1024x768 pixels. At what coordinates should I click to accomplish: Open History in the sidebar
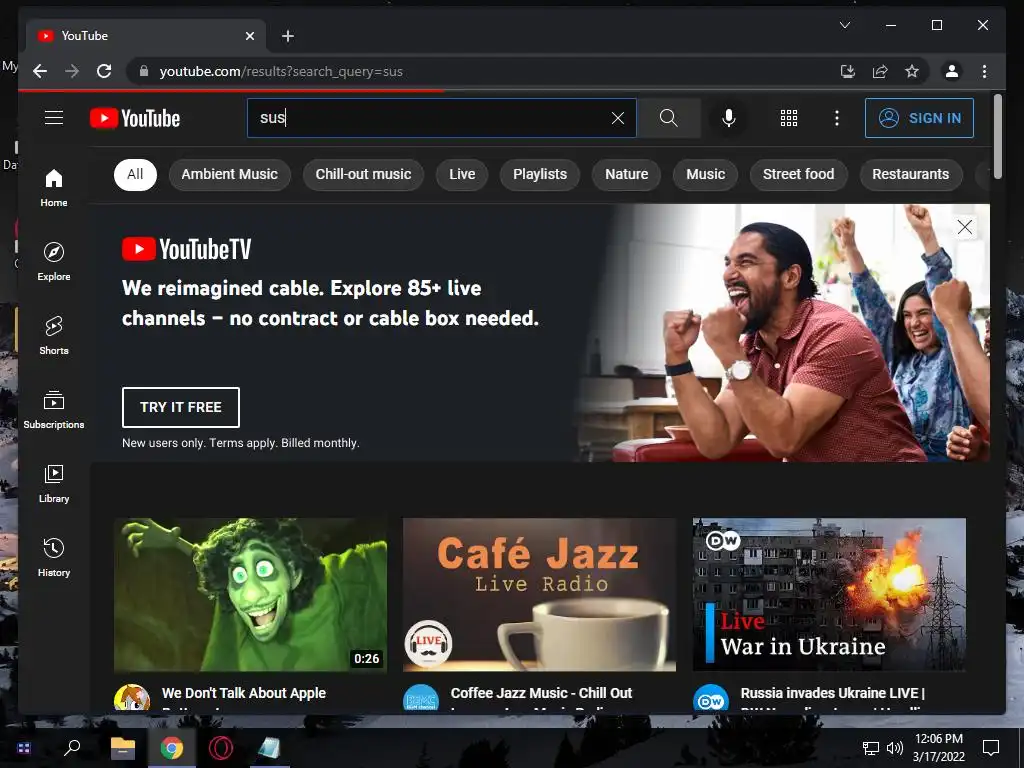pos(54,557)
